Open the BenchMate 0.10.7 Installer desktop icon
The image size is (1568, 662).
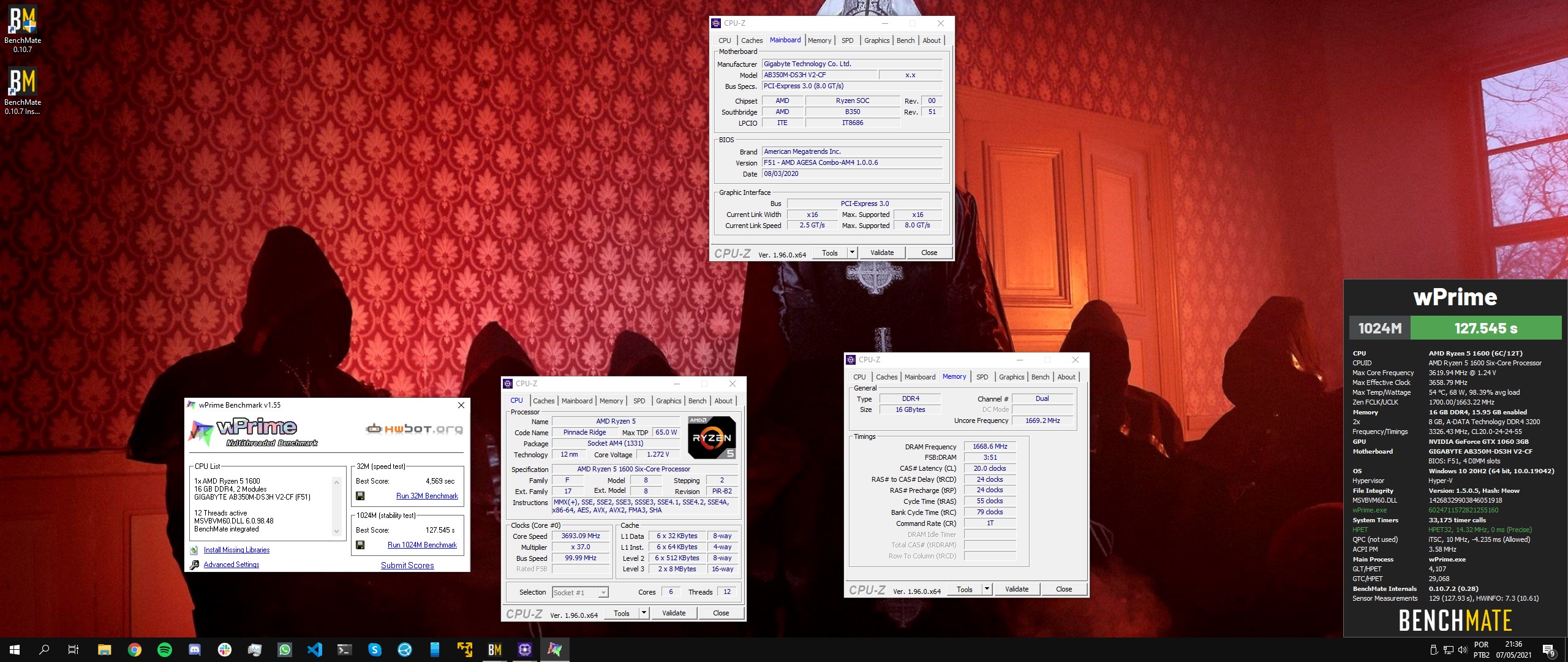click(23, 91)
